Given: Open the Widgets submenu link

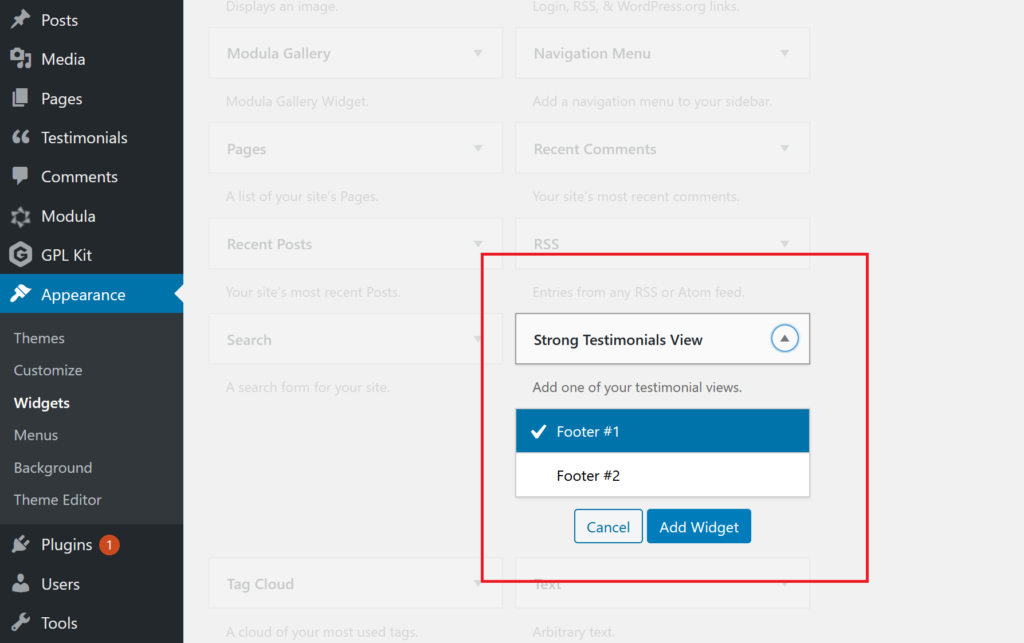Looking at the screenshot, I should point(42,403).
